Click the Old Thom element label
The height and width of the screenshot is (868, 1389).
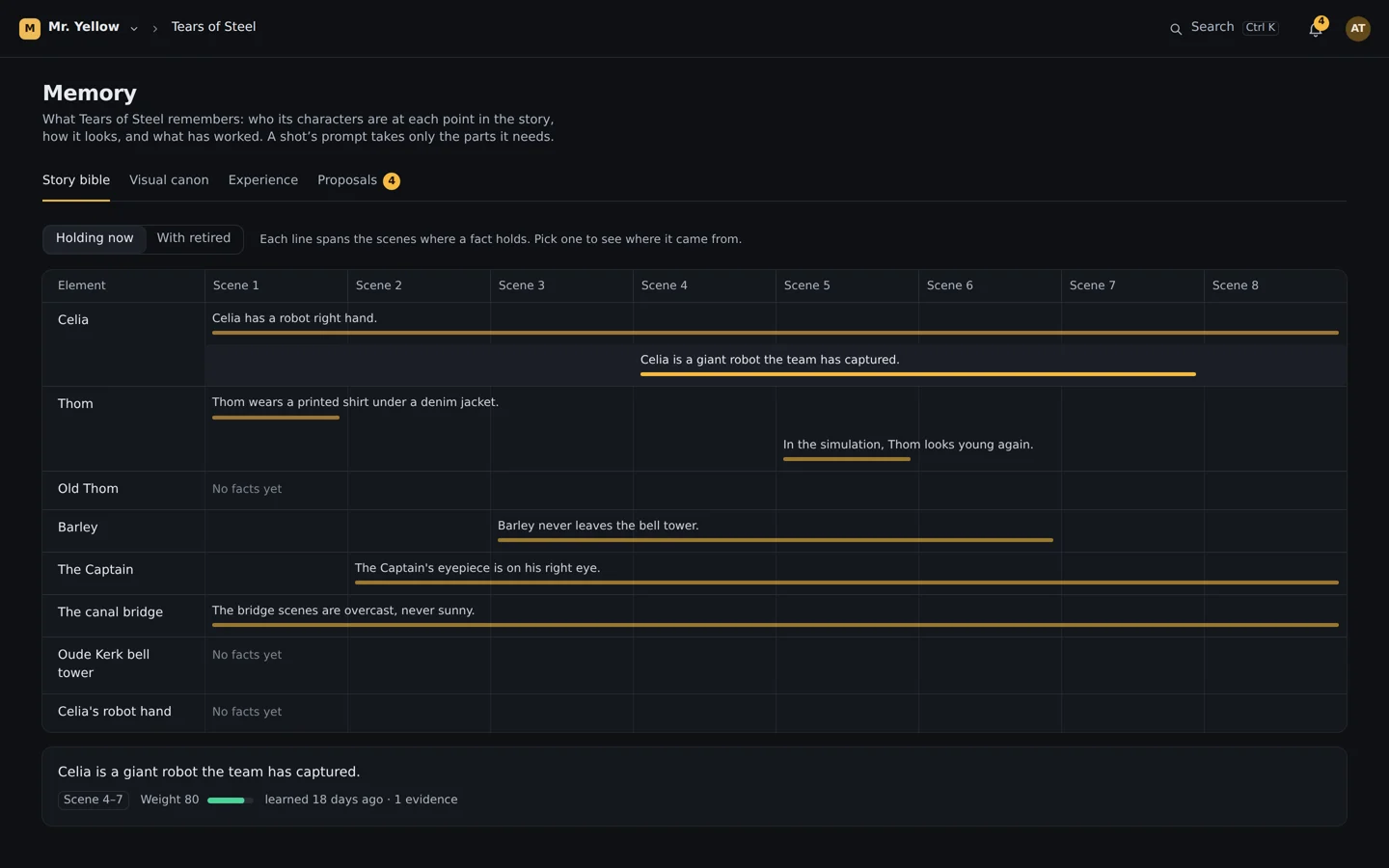tap(88, 489)
